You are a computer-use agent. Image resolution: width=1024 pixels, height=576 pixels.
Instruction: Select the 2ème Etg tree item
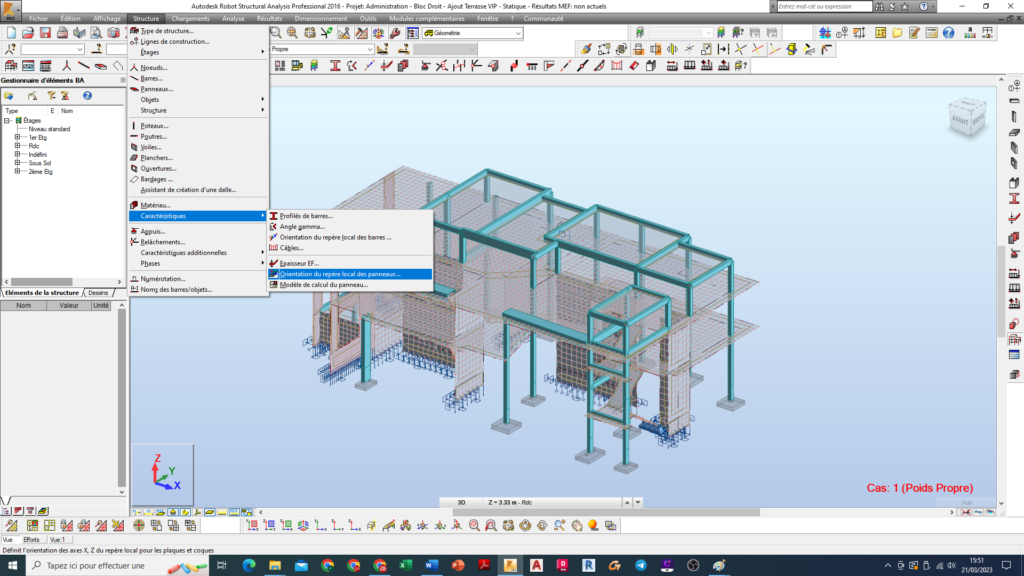click(x=45, y=171)
